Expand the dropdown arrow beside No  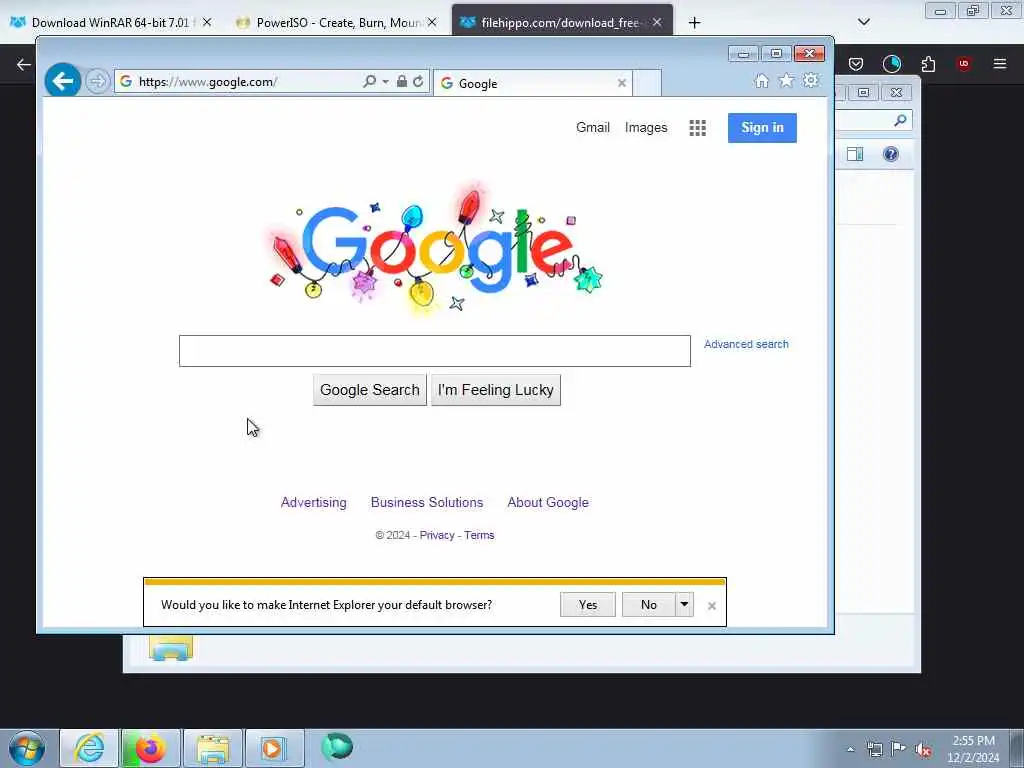(684, 605)
